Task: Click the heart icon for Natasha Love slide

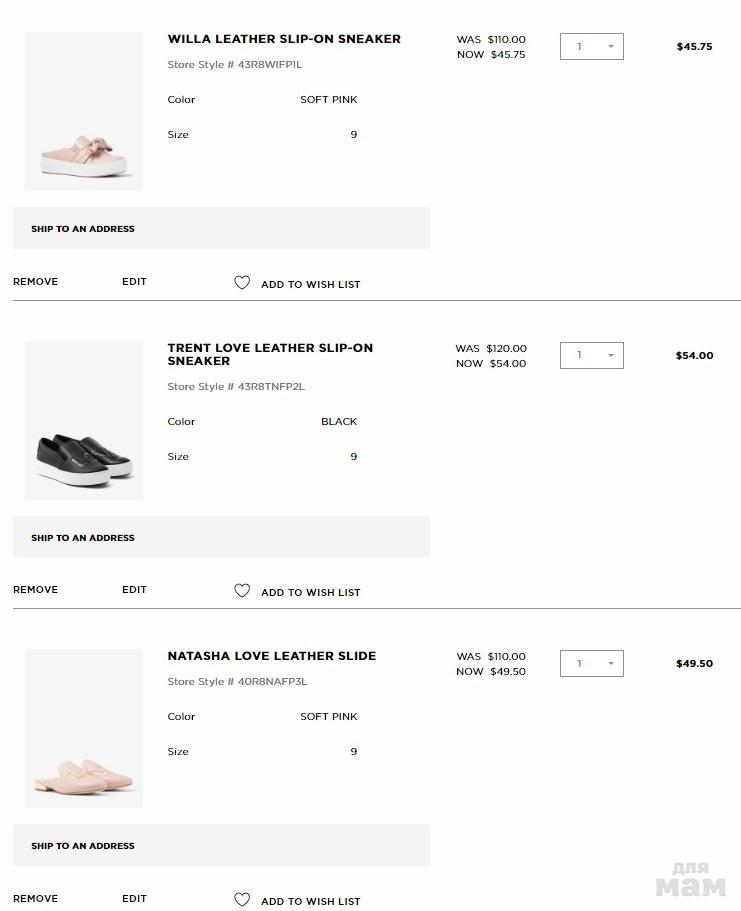Action: click(x=242, y=900)
